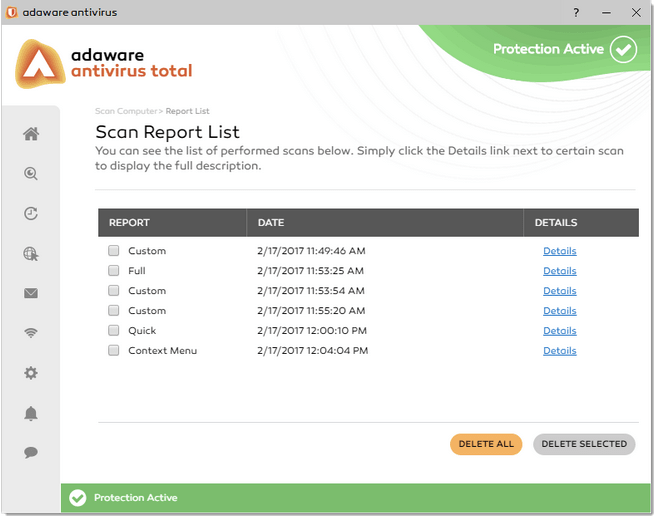Open Details for the Full scan
The image size is (654, 516).
point(559,271)
